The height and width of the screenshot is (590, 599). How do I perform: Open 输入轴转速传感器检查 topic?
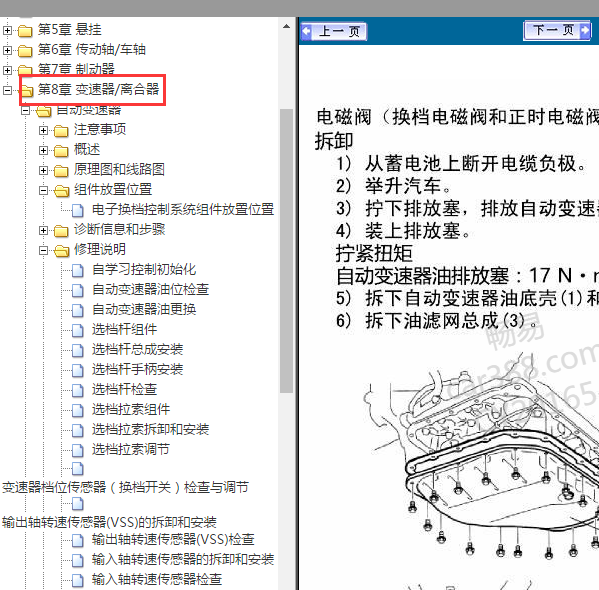(x=157, y=579)
